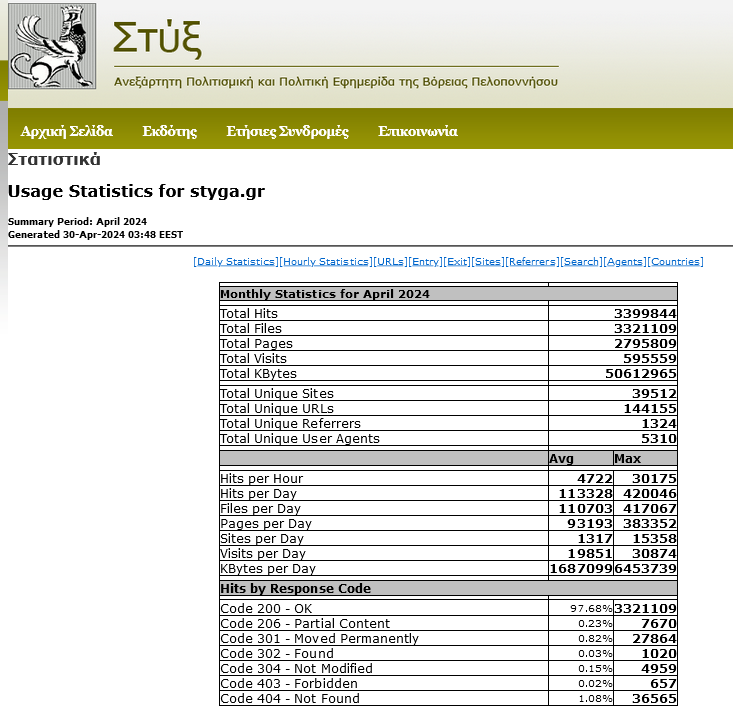This screenshot has width=733, height=706.
Task: Click the 'Summary Period: April 2024' text
Action: pyautogui.click(x=78, y=221)
